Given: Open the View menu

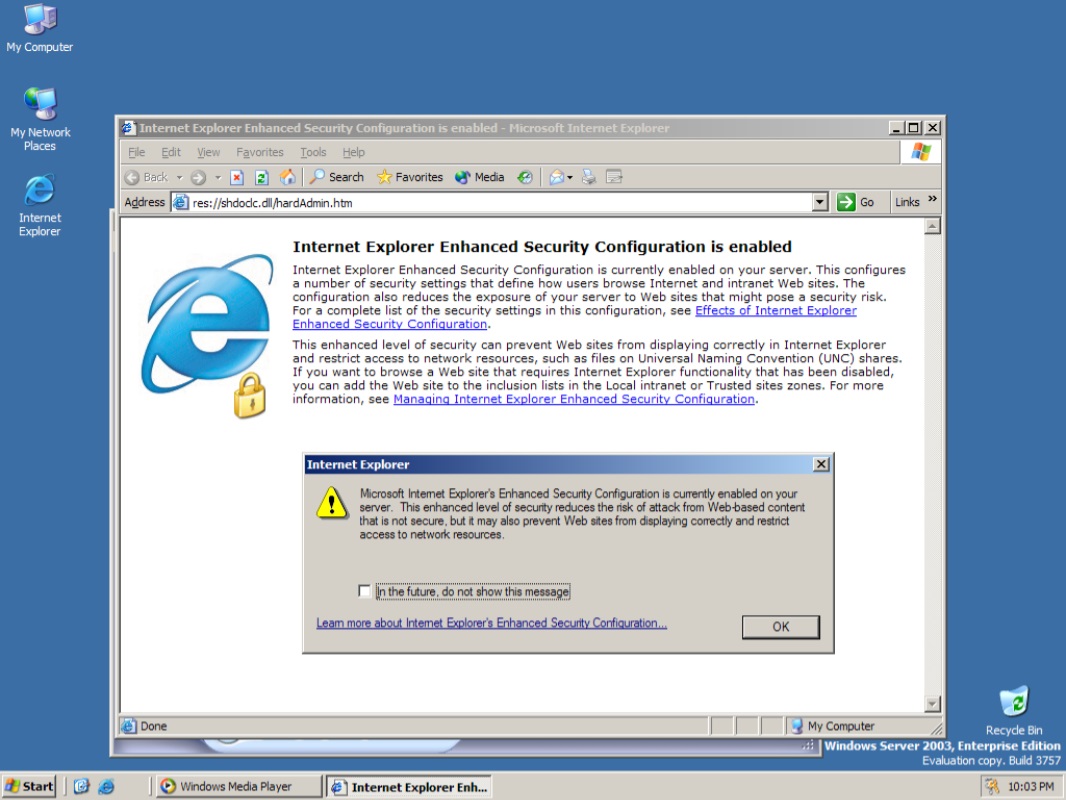Looking at the screenshot, I should point(208,152).
